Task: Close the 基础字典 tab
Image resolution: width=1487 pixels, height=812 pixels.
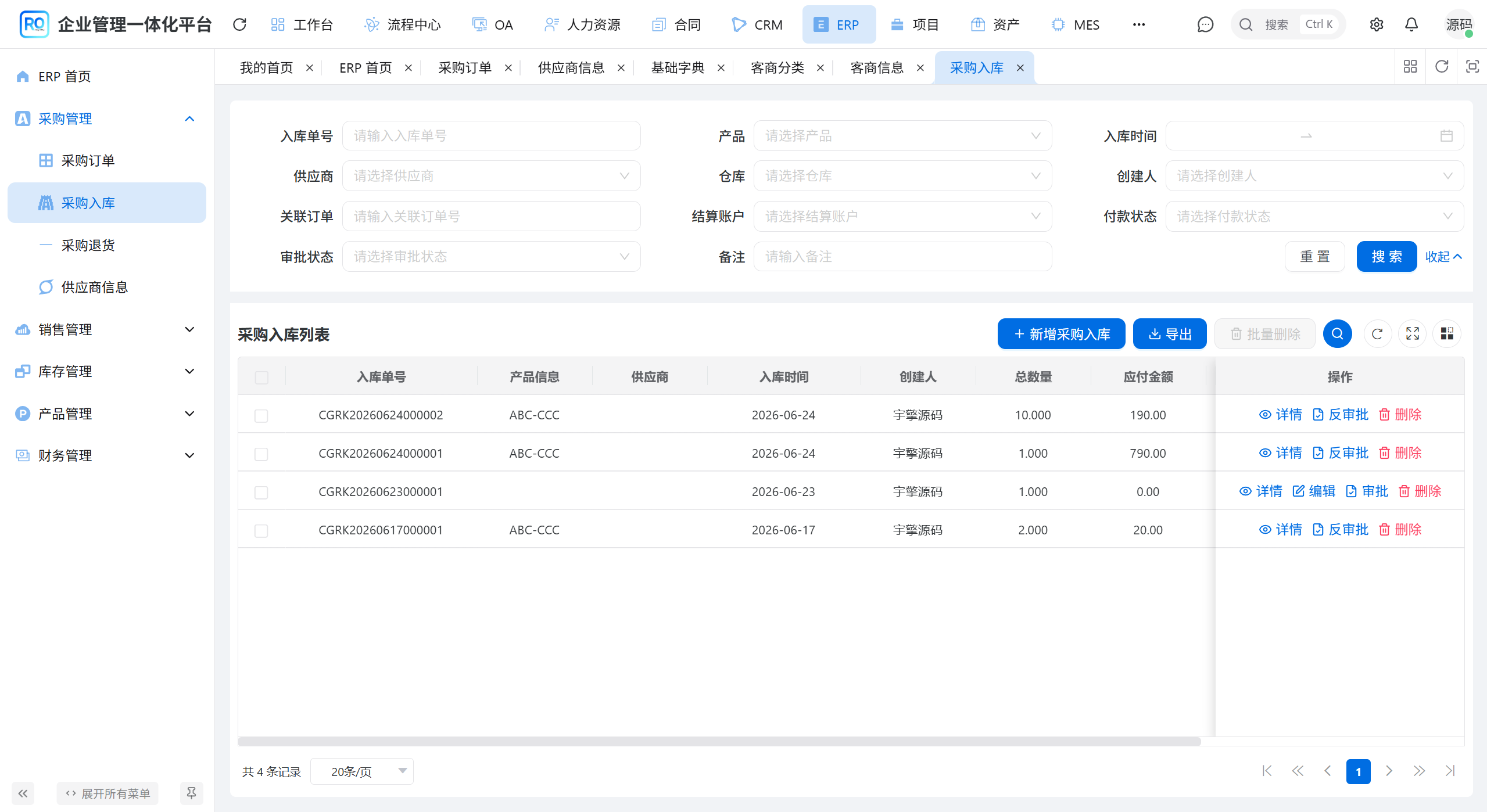Action: coord(721,68)
